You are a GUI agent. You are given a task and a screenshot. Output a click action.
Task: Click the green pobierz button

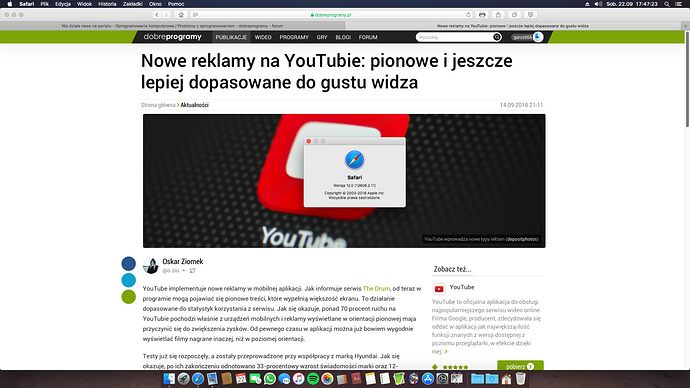click(x=520, y=366)
